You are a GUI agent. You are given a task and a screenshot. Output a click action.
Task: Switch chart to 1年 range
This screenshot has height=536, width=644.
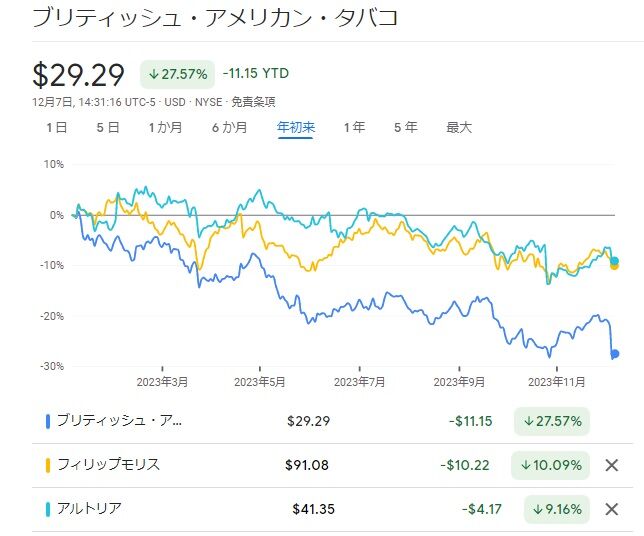coord(354,127)
